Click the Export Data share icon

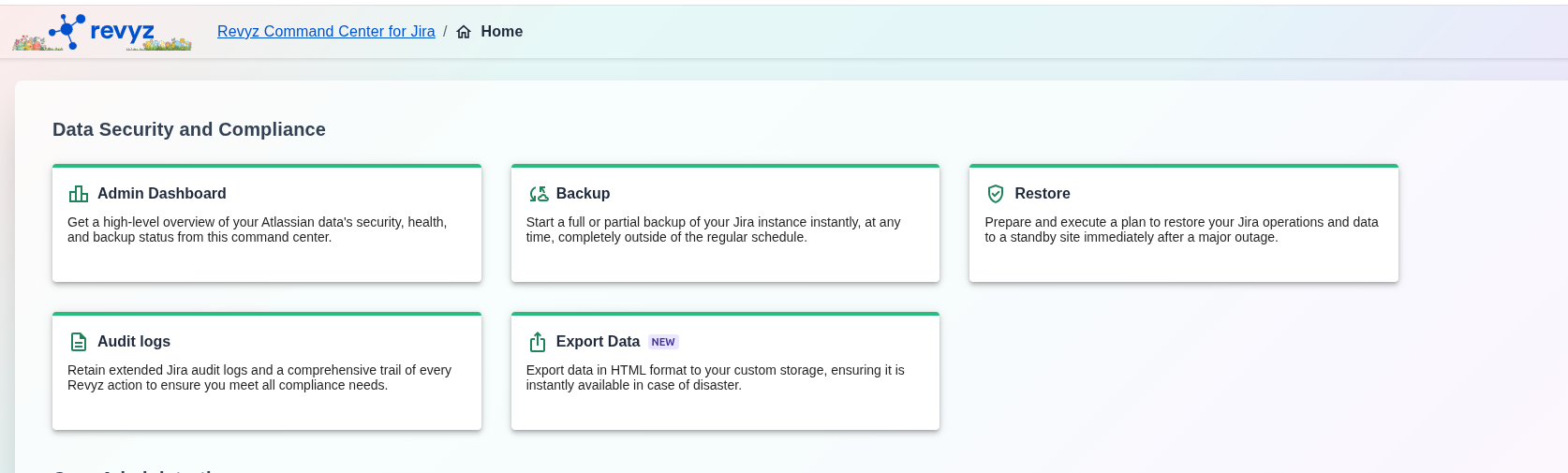pyautogui.click(x=538, y=342)
